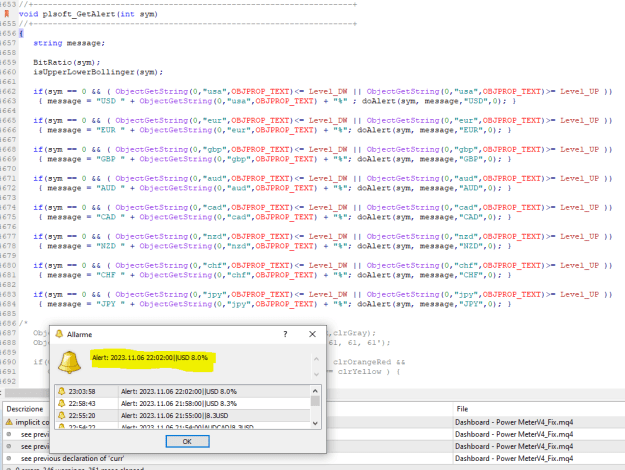Click the bookmark marker beside plsoft_GetAlert function
This screenshot has height=470, width=625.
pos(7,14)
